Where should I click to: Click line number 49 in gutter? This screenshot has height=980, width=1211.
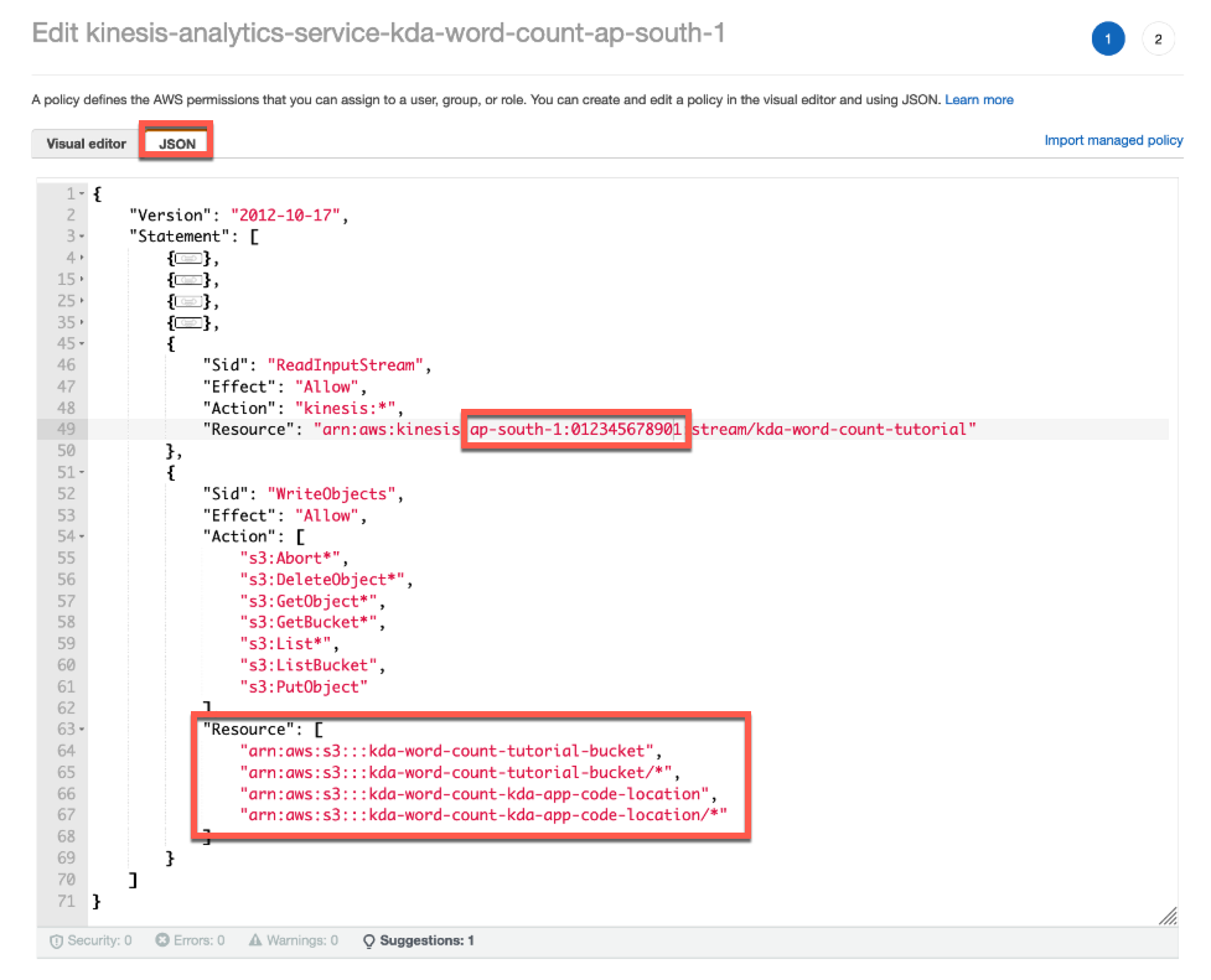click(x=66, y=429)
